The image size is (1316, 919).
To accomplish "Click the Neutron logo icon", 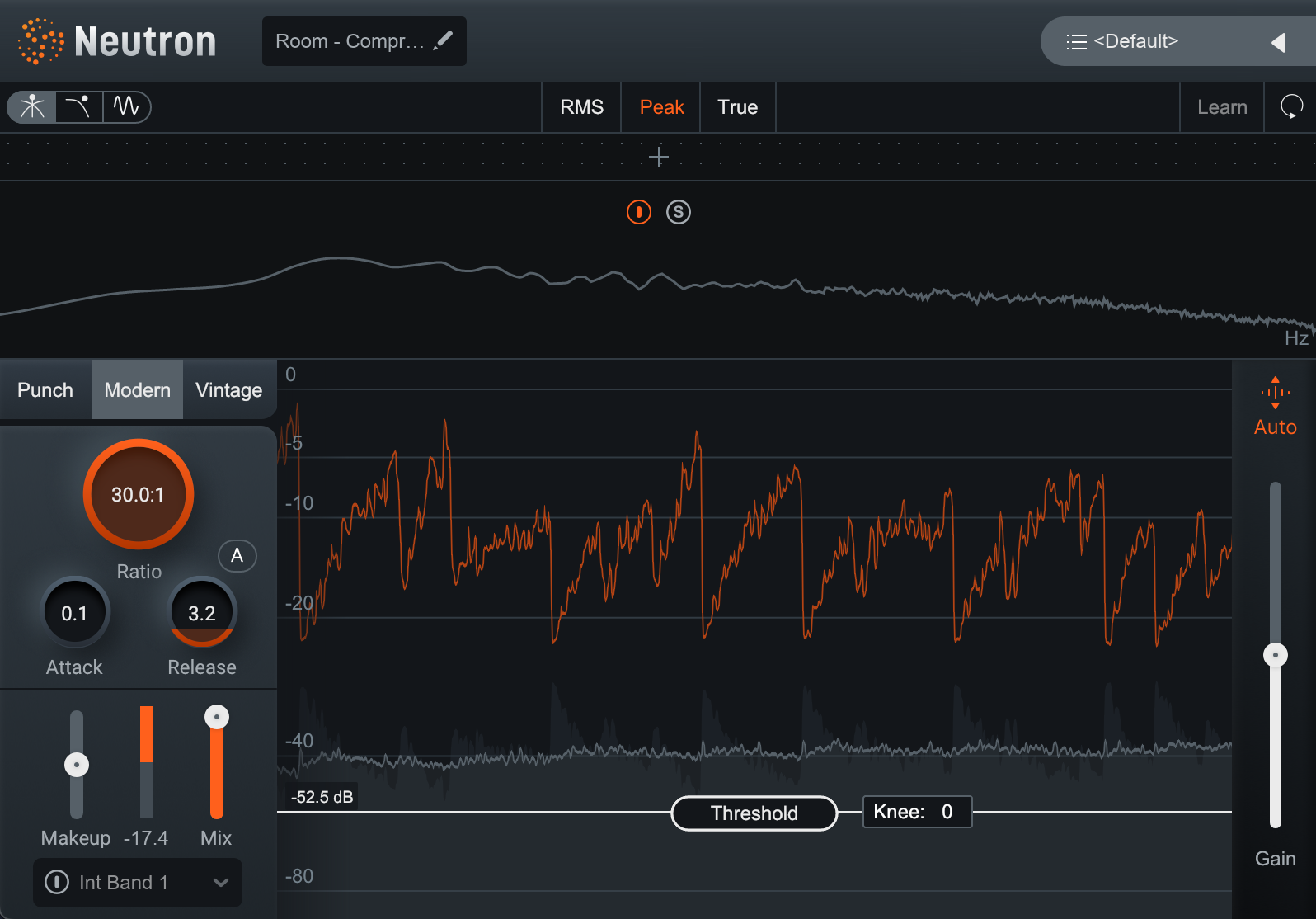I will click(x=40, y=41).
